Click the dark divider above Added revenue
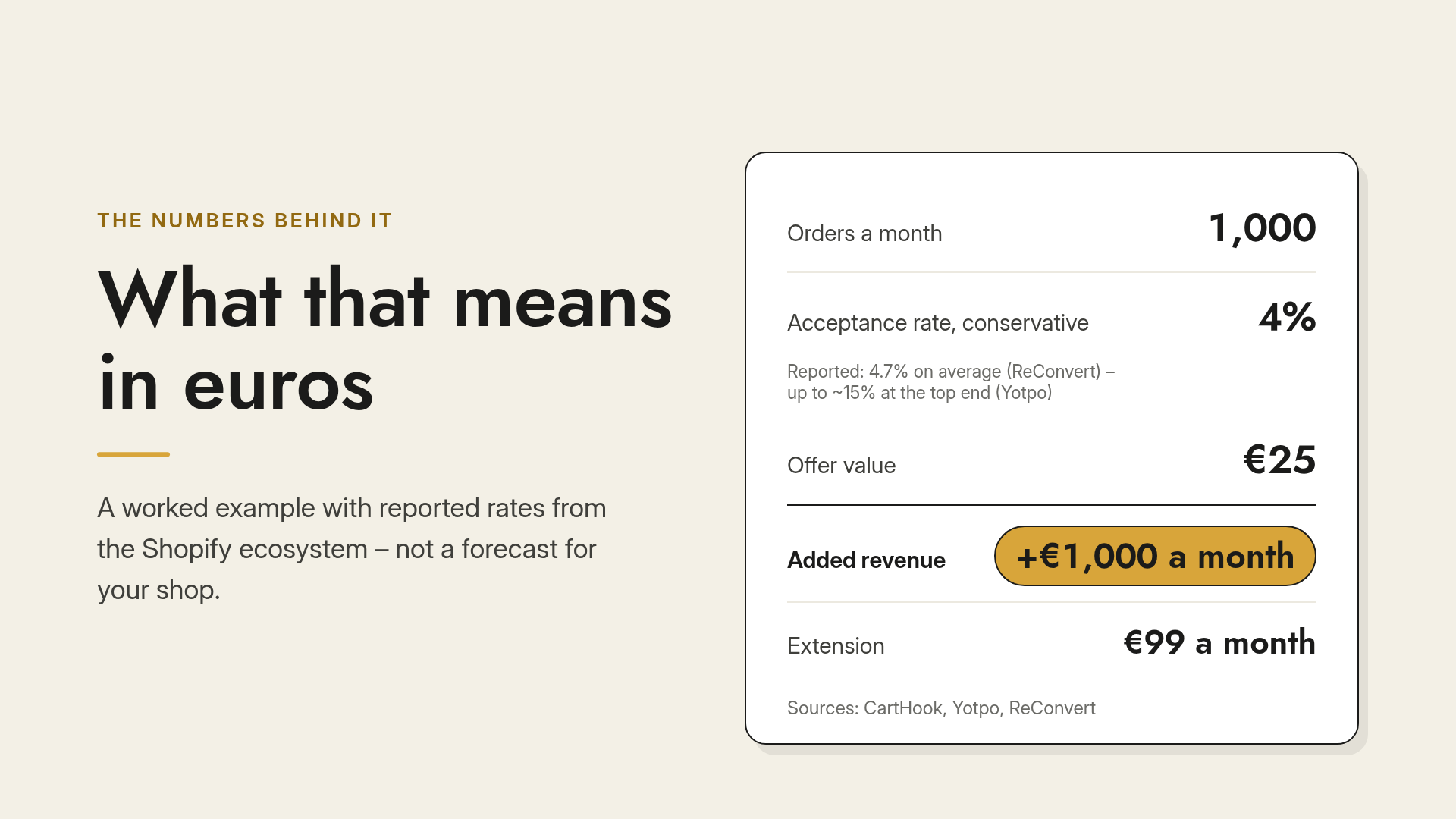Viewport: 1456px width, 819px height. [1052, 504]
